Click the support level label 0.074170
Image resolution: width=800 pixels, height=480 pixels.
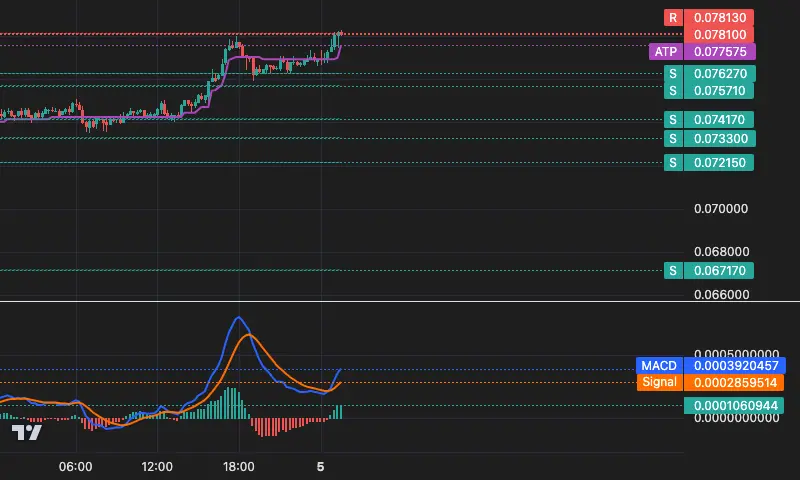point(709,120)
